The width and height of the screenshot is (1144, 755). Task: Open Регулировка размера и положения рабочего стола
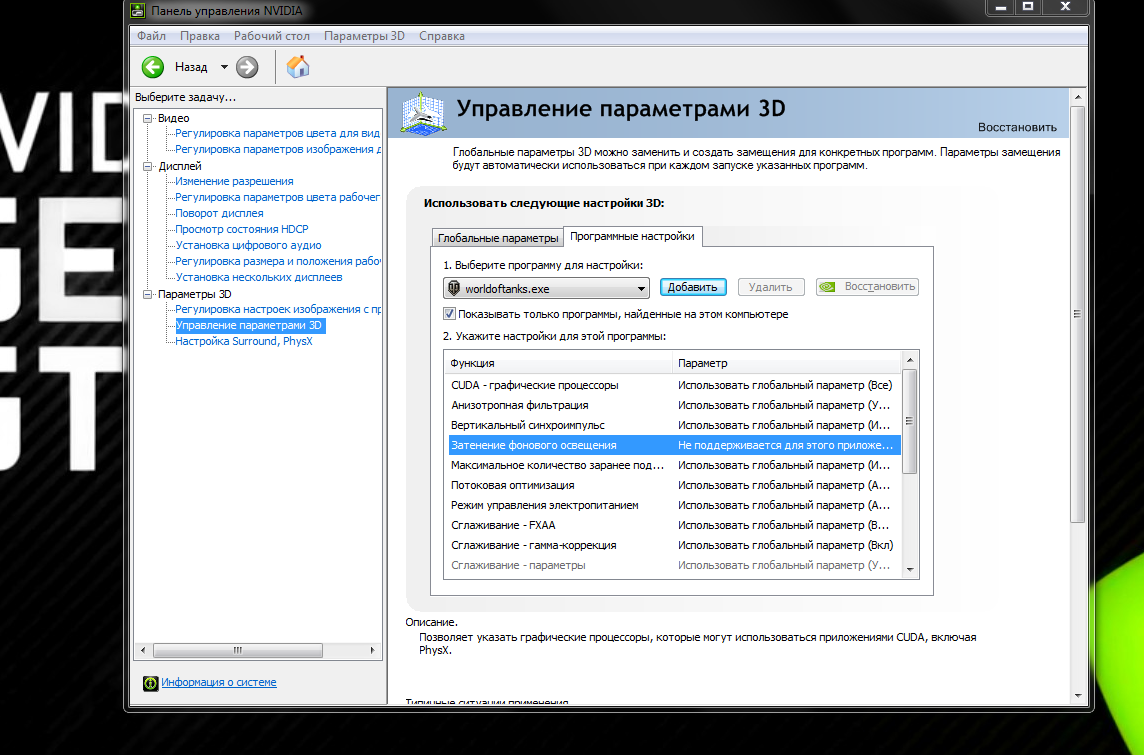tap(277, 261)
